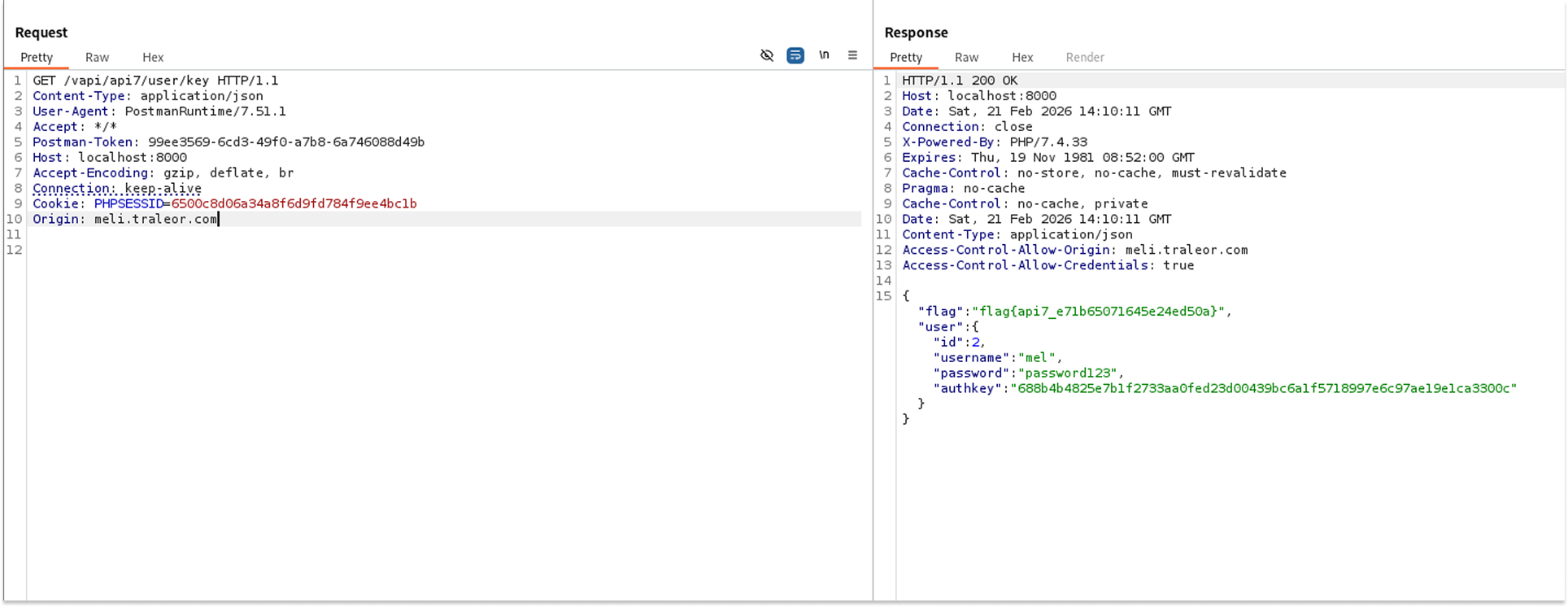The height and width of the screenshot is (607, 1568).
Task: Select the Response Pretty tab
Action: point(906,57)
